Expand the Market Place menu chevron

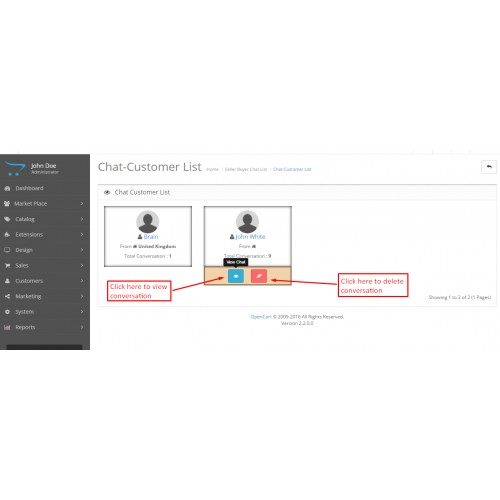point(82,204)
